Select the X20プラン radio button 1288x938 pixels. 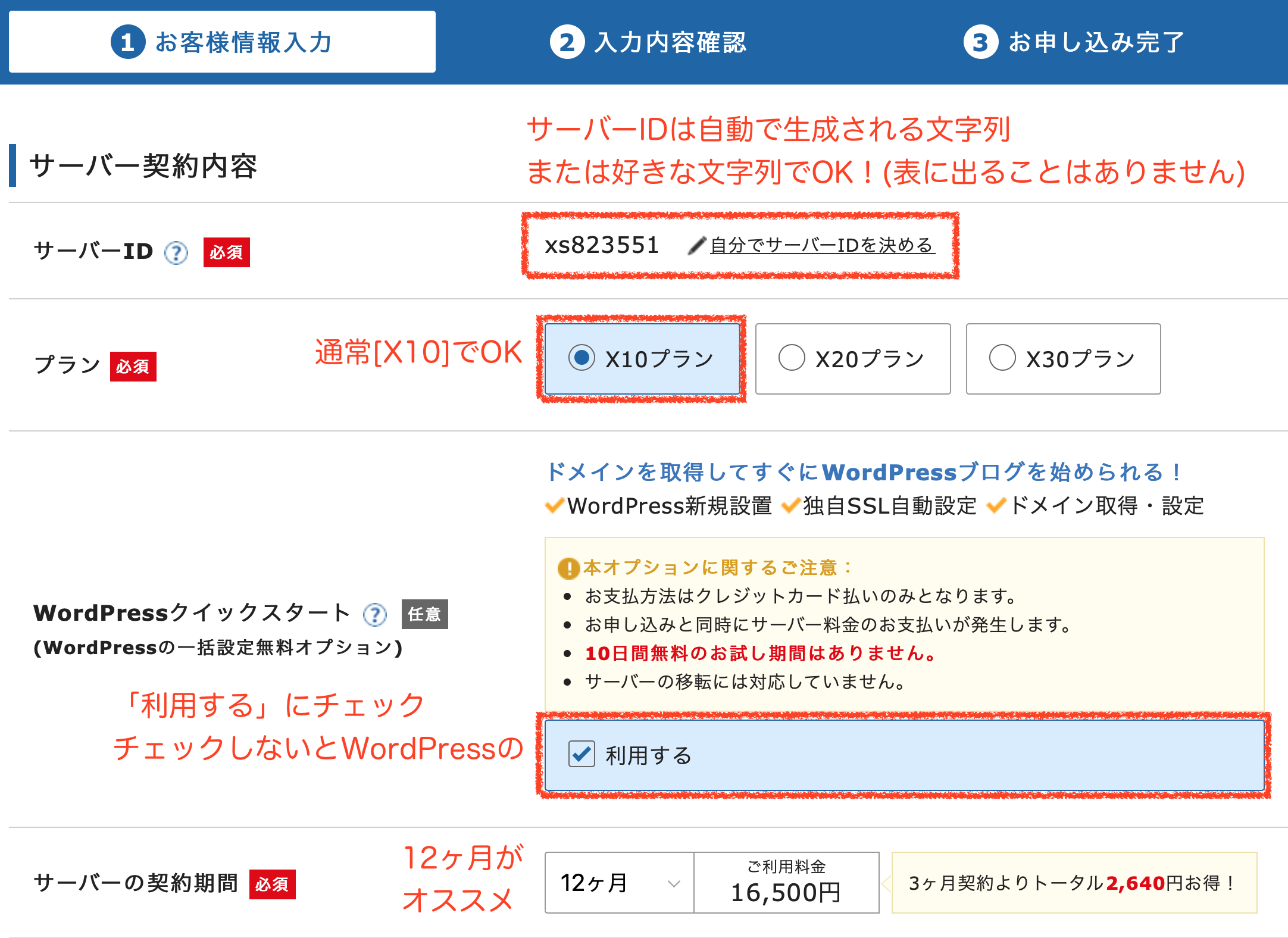[x=792, y=358]
